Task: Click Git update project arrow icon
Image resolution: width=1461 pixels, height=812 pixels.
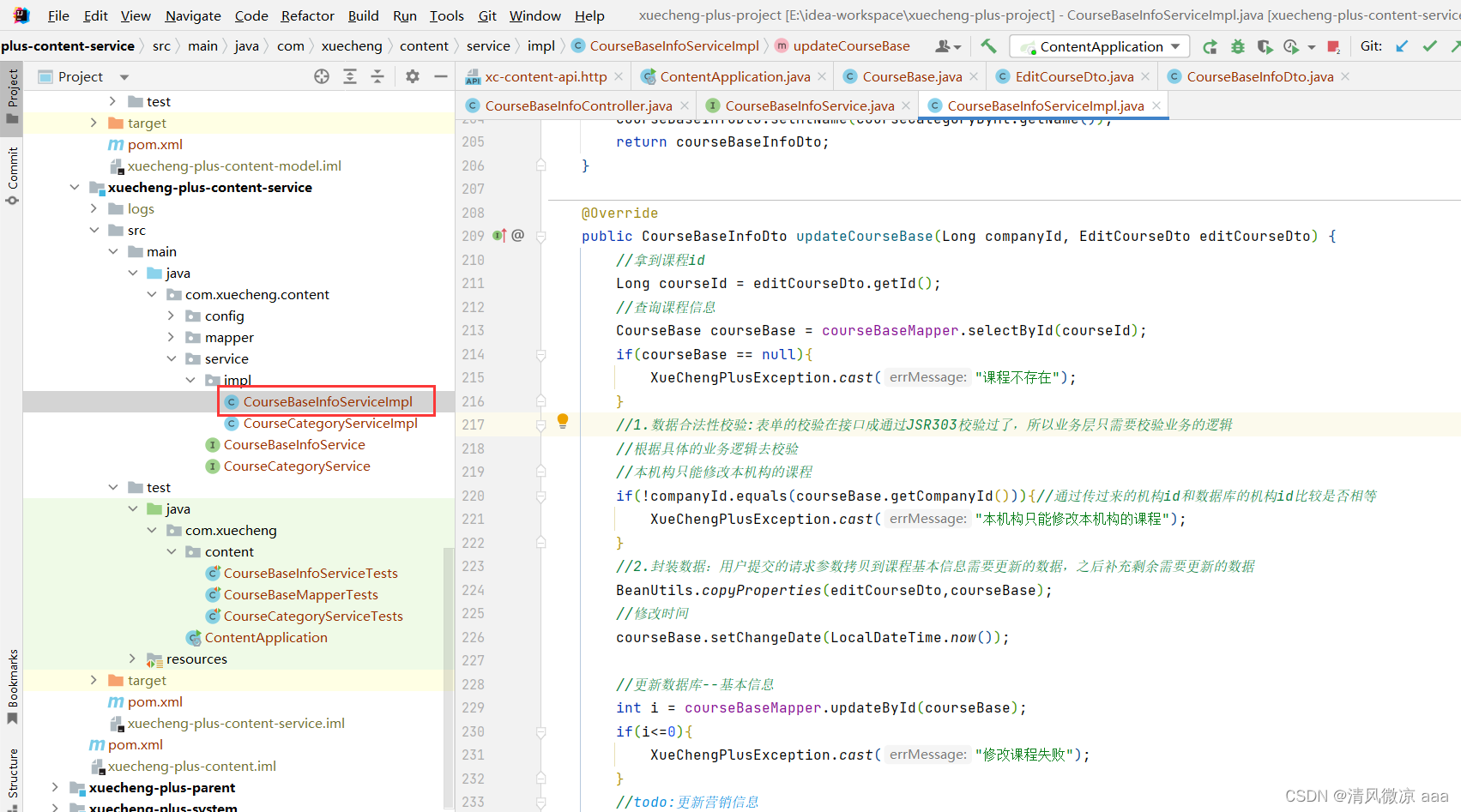Action: [1402, 46]
